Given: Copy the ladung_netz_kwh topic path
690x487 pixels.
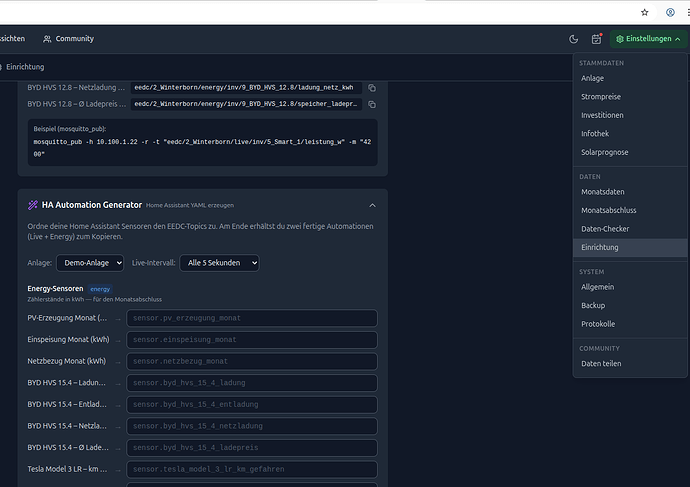Looking at the screenshot, I should [x=371, y=87].
